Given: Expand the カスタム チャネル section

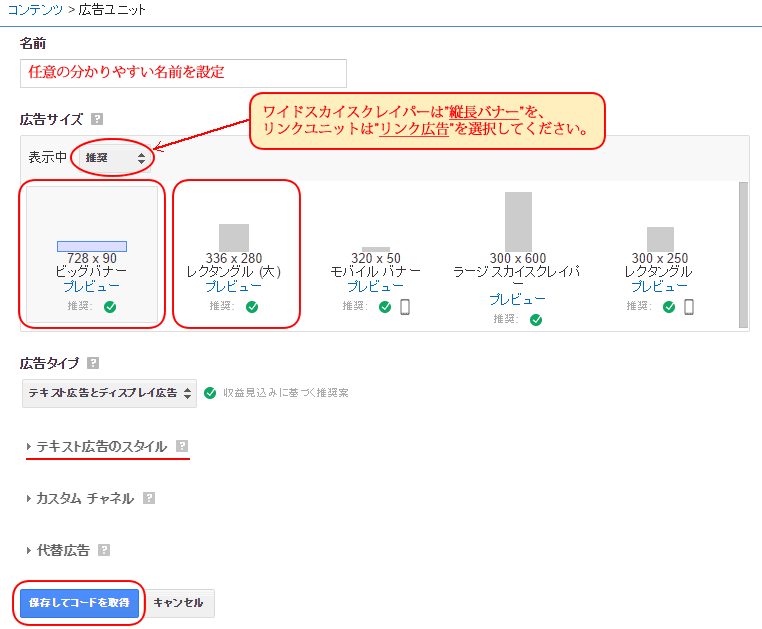Looking at the screenshot, I should click(x=84, y=498).
